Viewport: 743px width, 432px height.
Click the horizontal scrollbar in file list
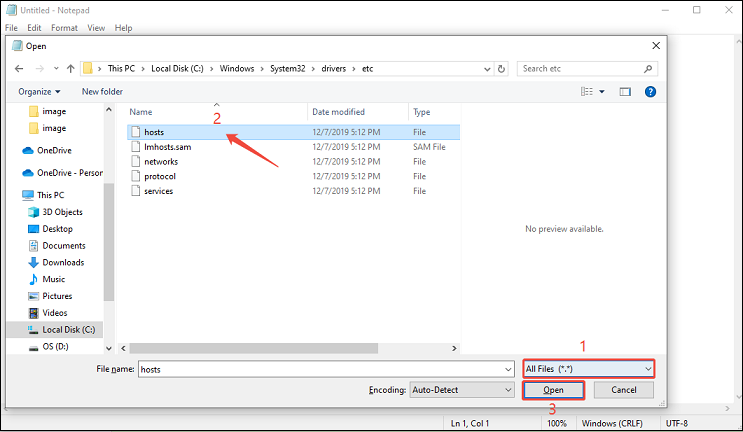pyautogui.click(x=254, y=349)
